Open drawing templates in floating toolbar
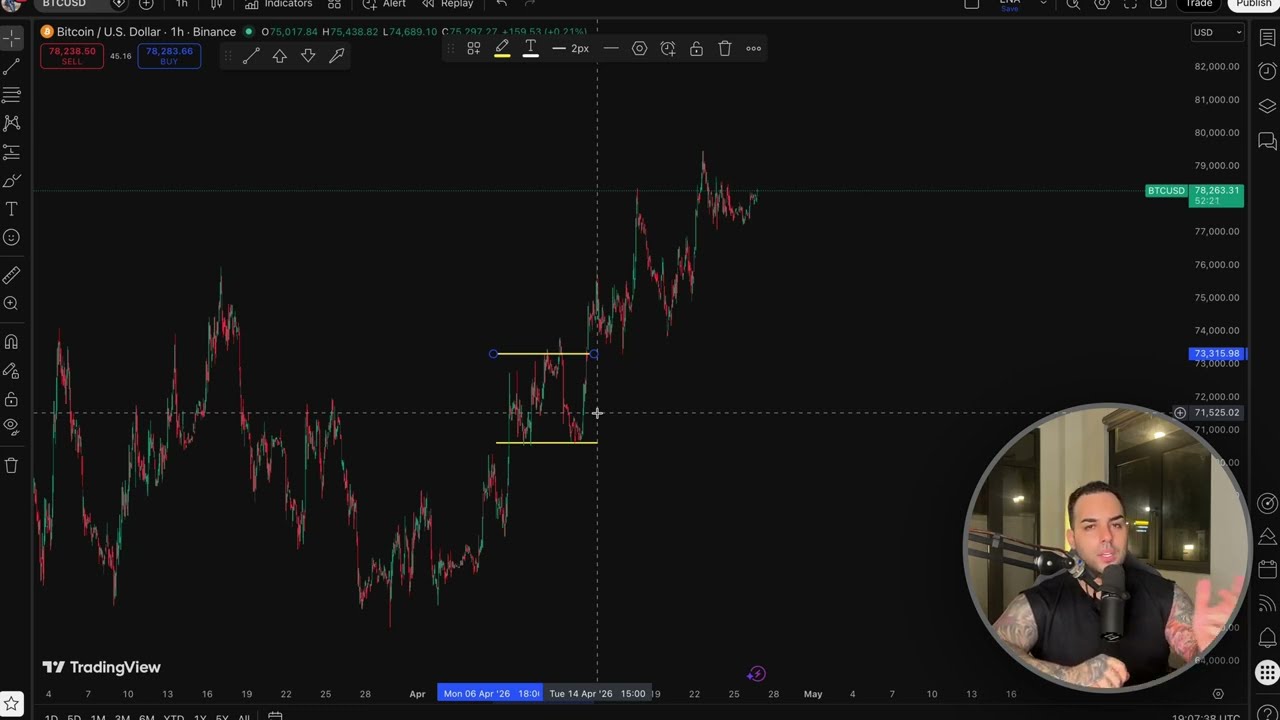Image resolution: width=1280 pixels, height=720 pixels. 474,48
